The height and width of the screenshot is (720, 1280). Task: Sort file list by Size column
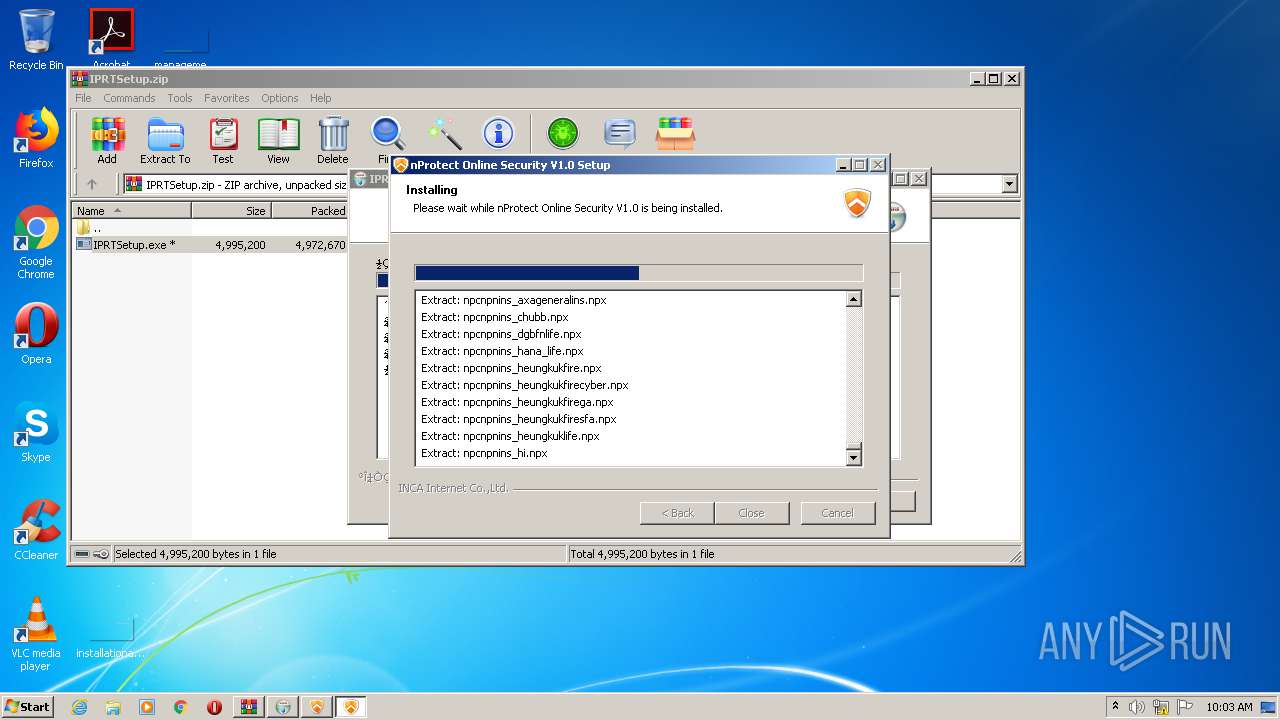(x=231, y=211)
